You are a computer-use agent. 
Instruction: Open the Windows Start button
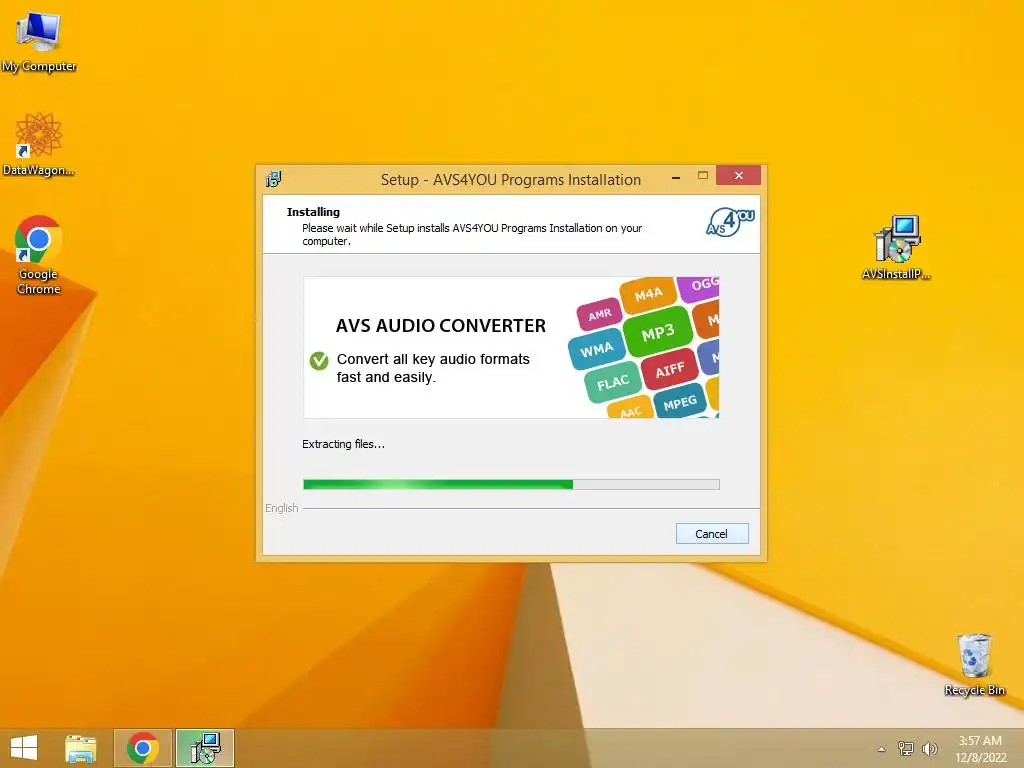(24, 748)
